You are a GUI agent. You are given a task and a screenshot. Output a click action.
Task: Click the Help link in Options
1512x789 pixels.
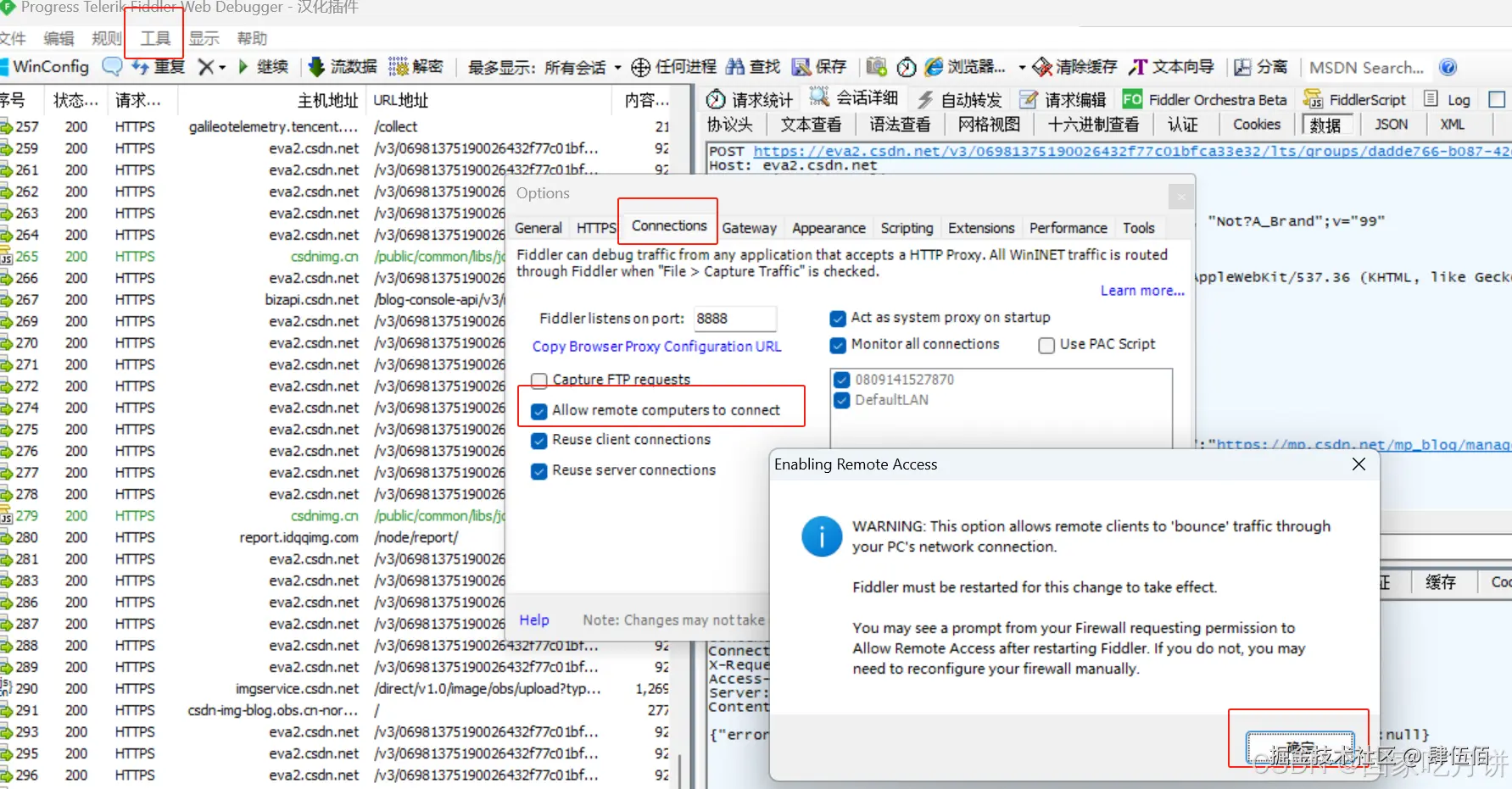(534, 620)
